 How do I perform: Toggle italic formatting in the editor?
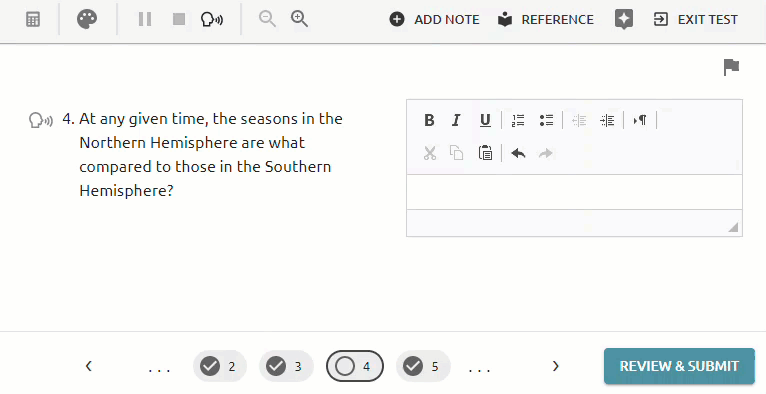click(x=456, y=120)
